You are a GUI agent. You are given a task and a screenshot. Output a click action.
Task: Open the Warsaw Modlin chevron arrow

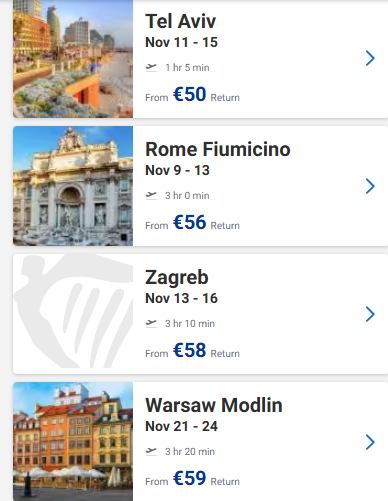(370, 442)
